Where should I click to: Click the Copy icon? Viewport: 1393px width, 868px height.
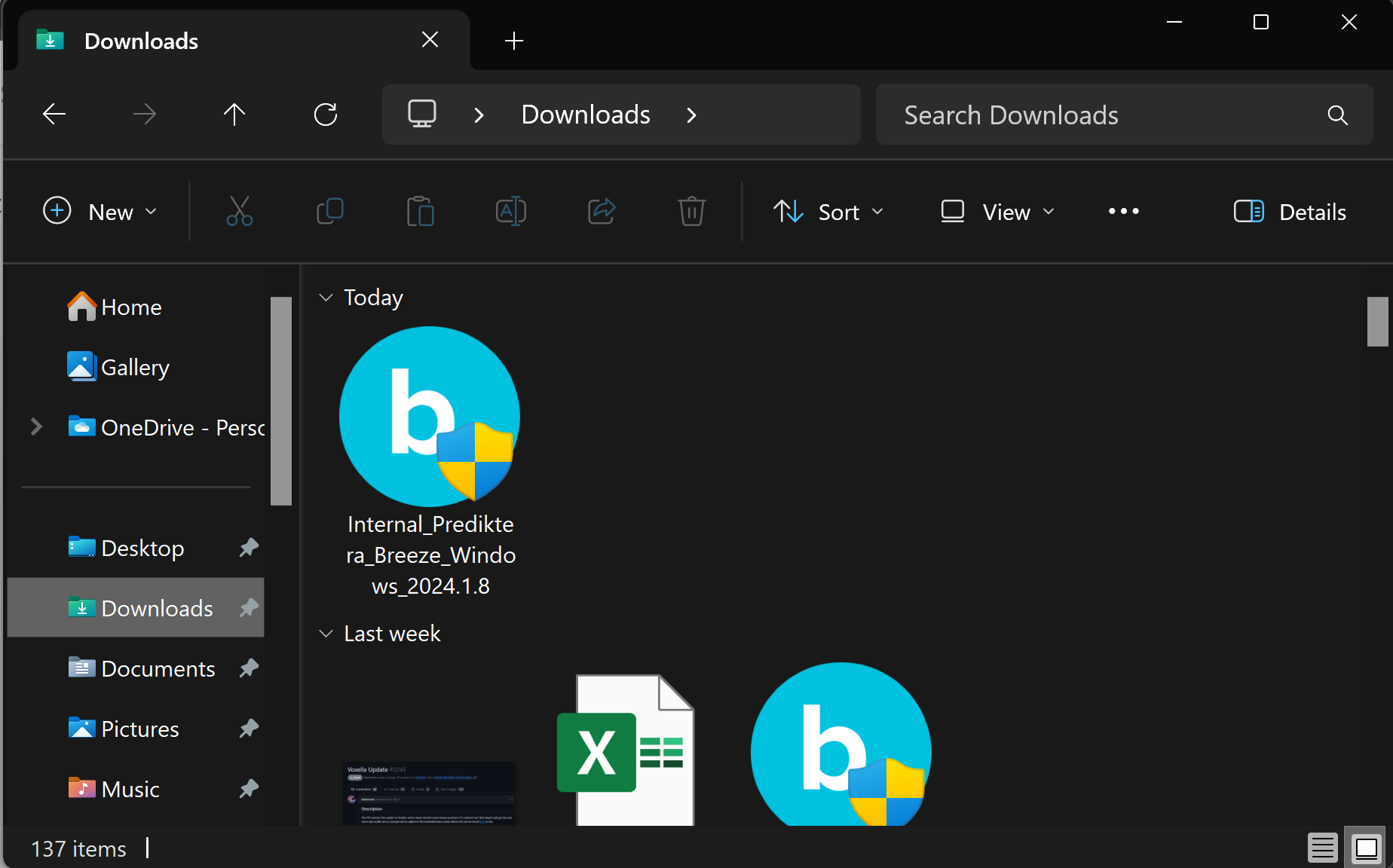click(x=330, y=211)
